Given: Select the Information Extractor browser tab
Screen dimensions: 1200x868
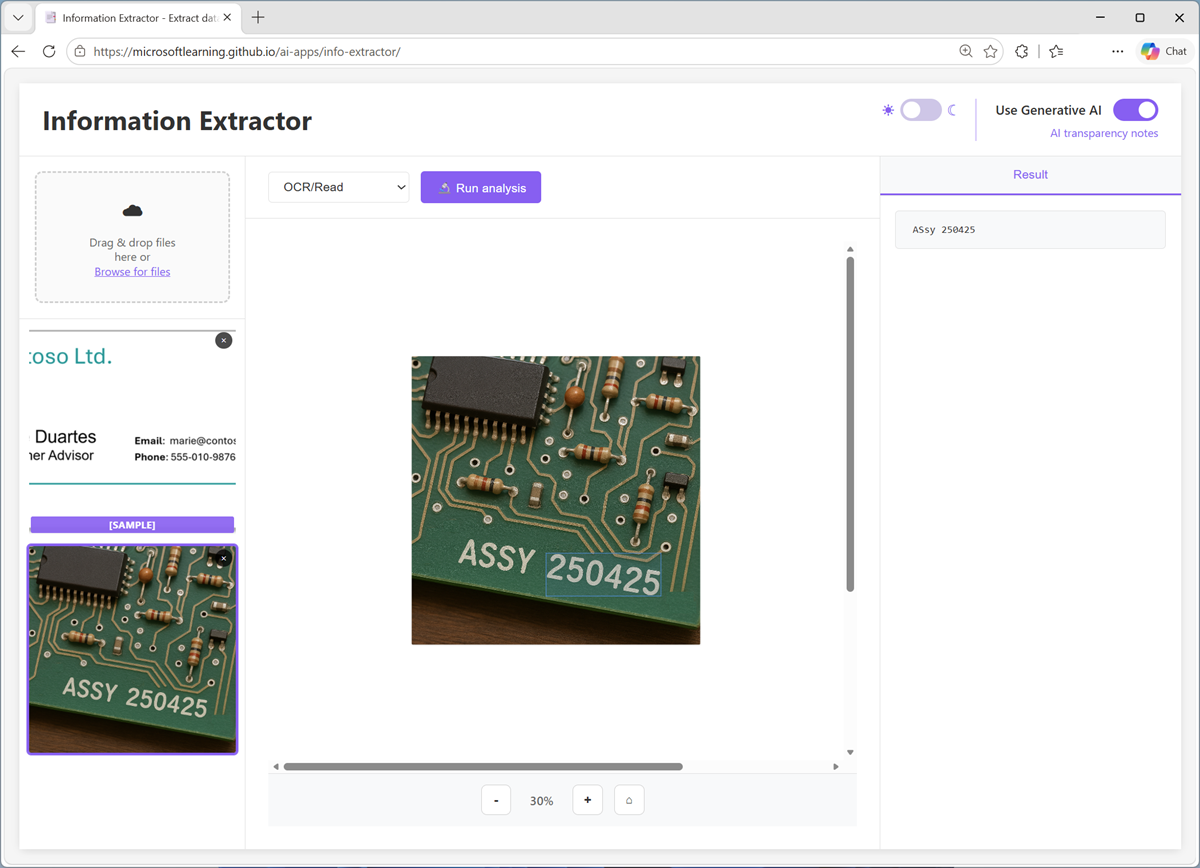Looking at the screenshot, I should pos(137,18).
